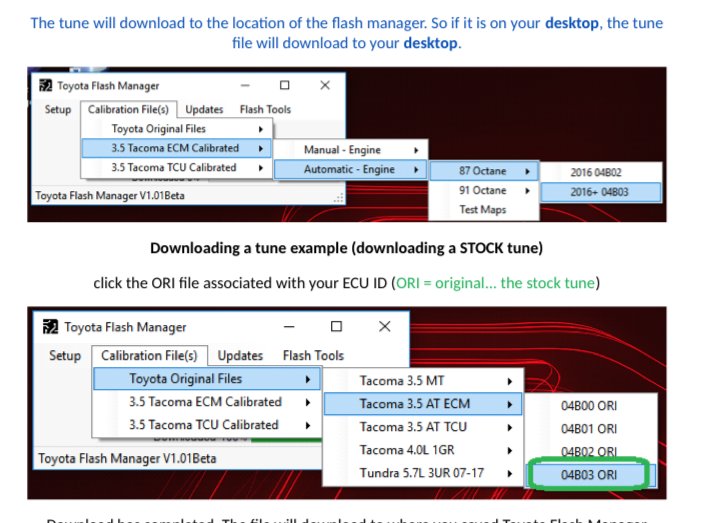Open Calibration File(s) menu in lower window
This screenshot has width=711, height=523.
pos(149,355)
